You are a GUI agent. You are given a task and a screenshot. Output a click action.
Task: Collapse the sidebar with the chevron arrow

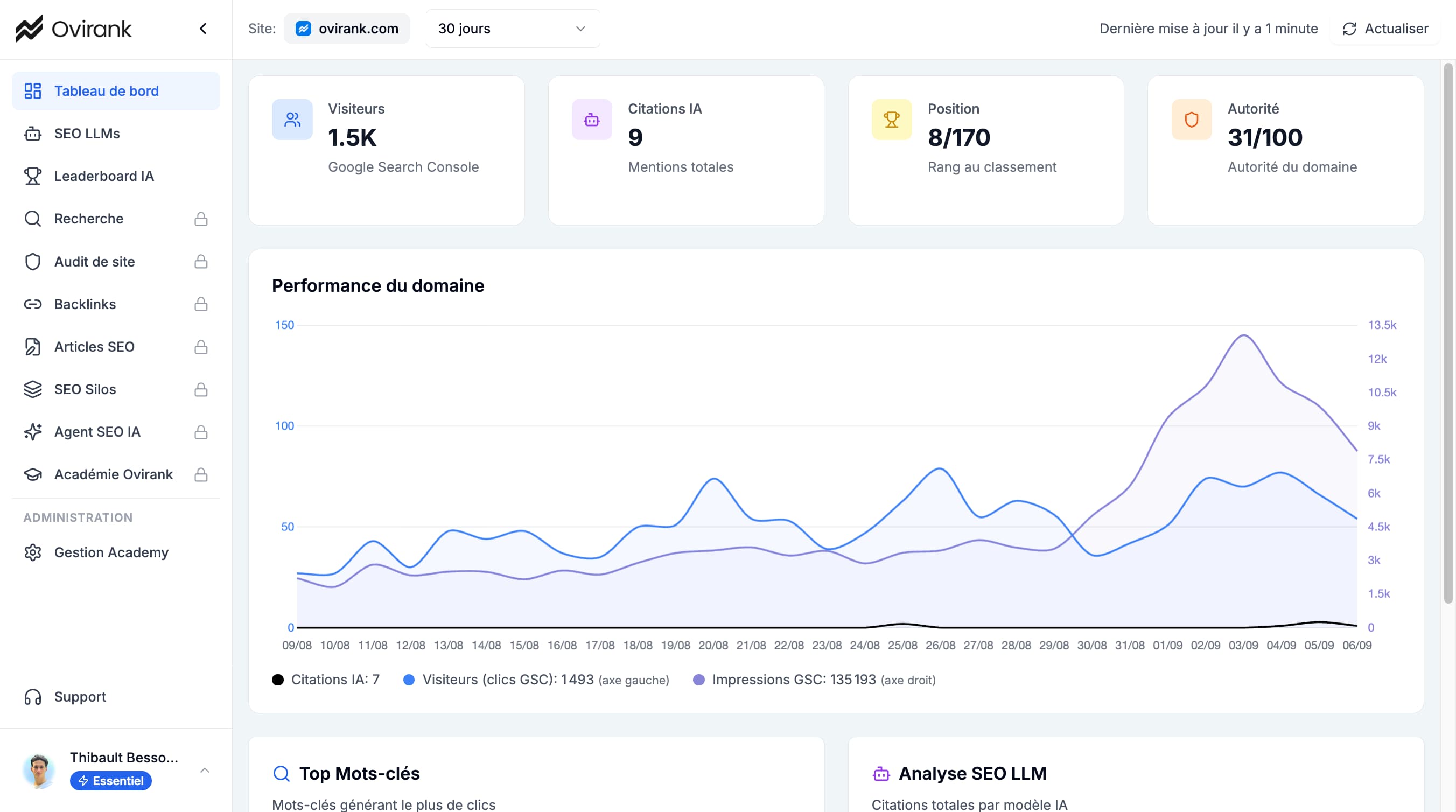[x=203, y=28]
